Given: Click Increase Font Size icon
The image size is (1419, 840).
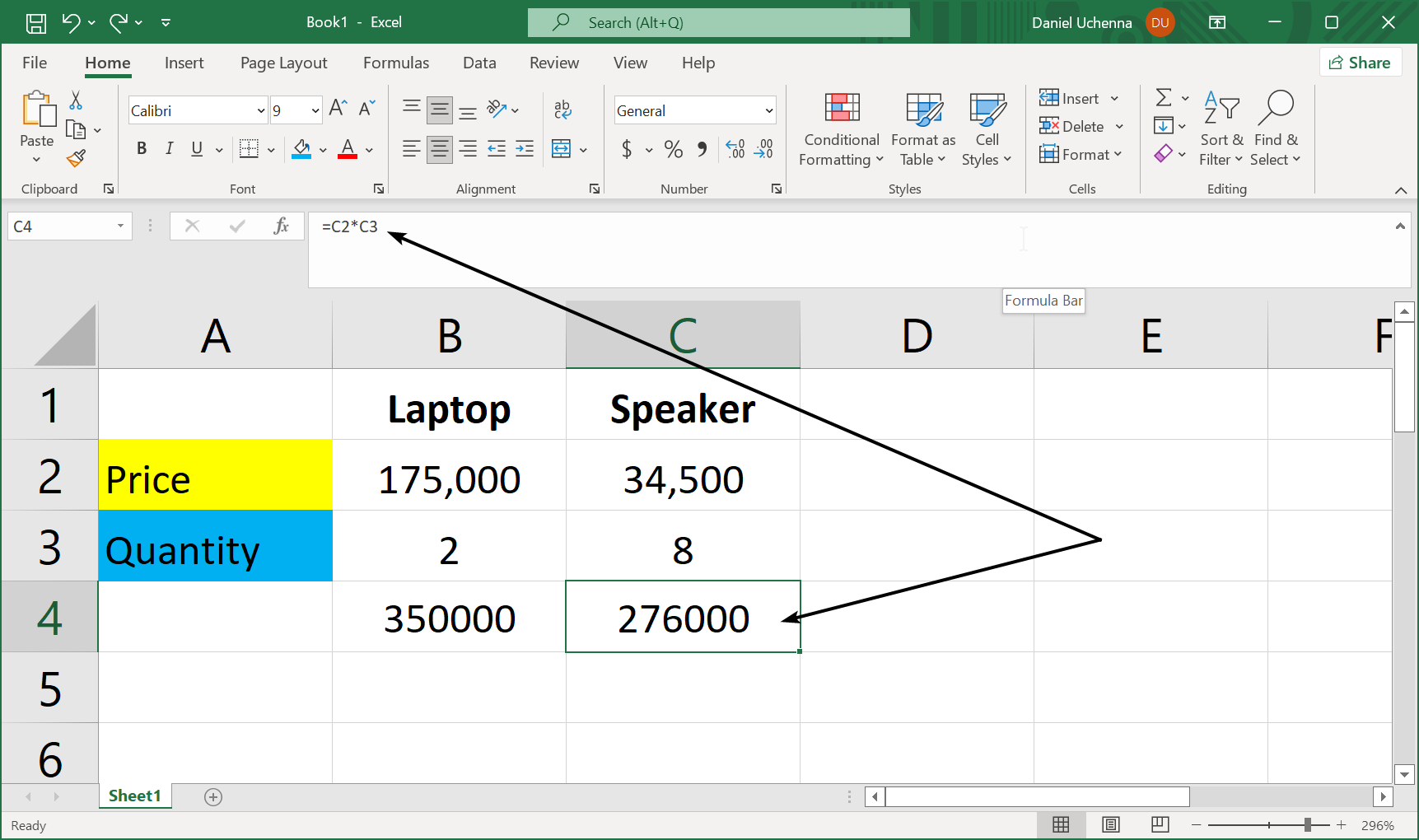Looking at the screenshot, I should 338,109.
